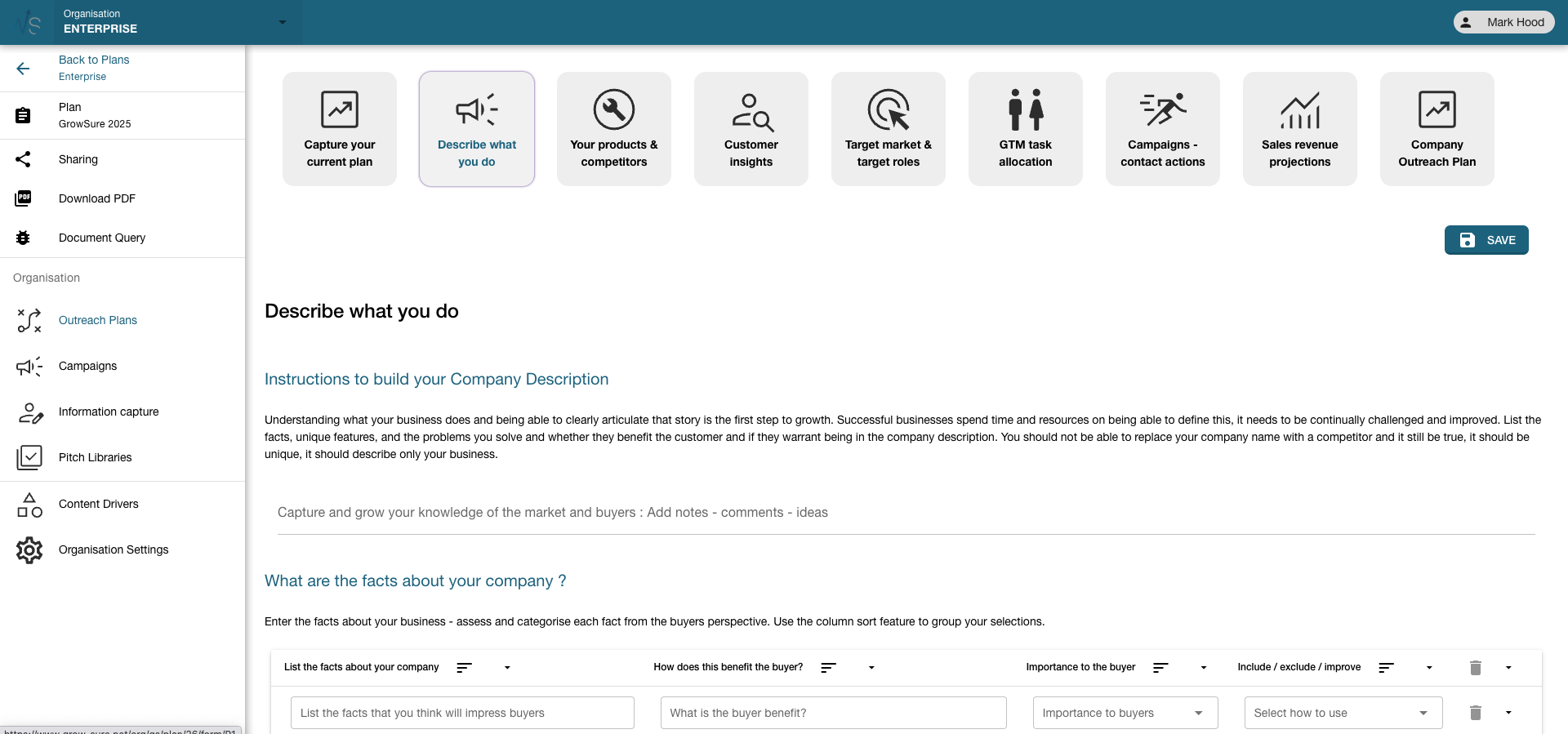This screenshot has height=734, width=1568.
Task: Open the Outreach Plans link
Action: pyautogui.click(x=98, y=320)
